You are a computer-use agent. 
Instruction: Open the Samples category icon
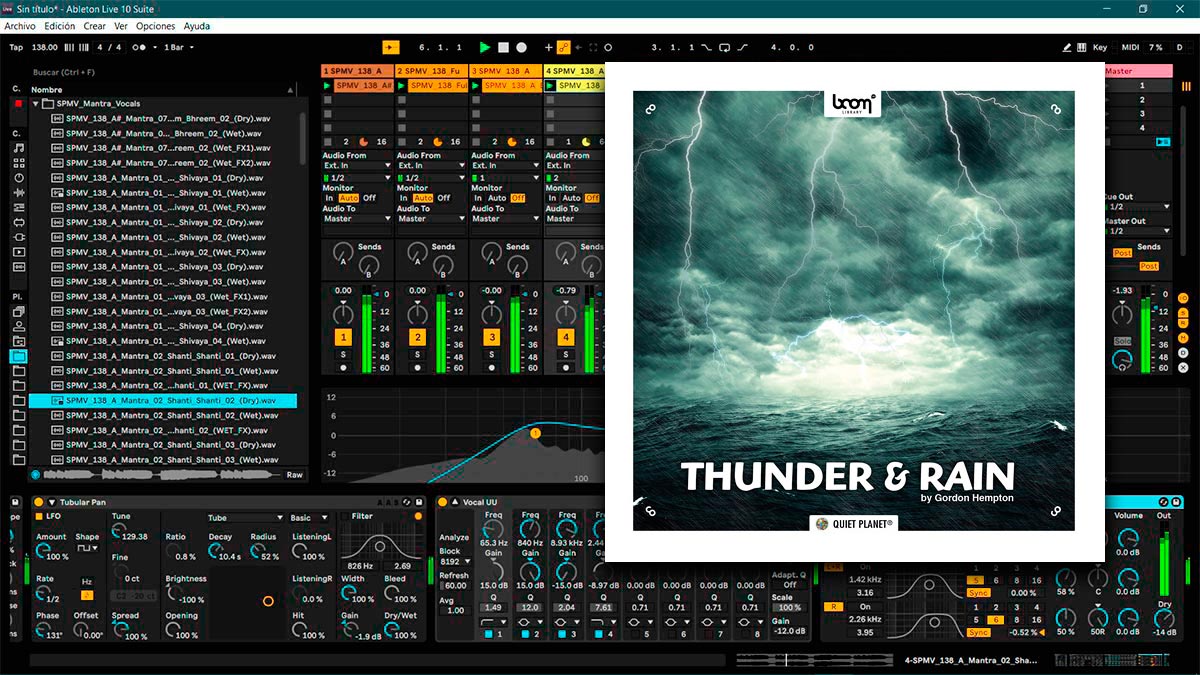pyautogui.click(x=19, y=267)
